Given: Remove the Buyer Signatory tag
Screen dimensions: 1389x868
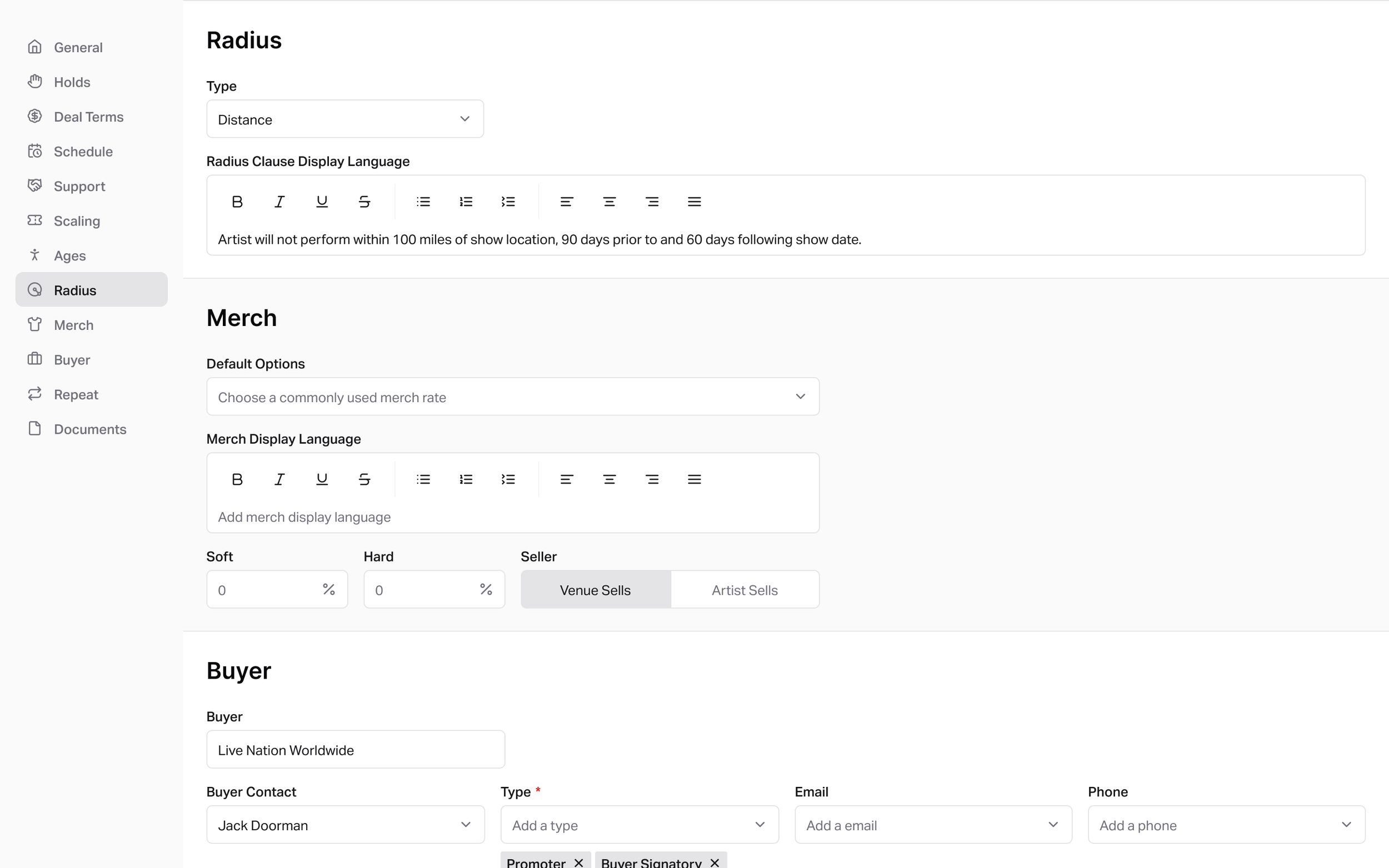Looking at the screenshot, I should pos(714,862).
